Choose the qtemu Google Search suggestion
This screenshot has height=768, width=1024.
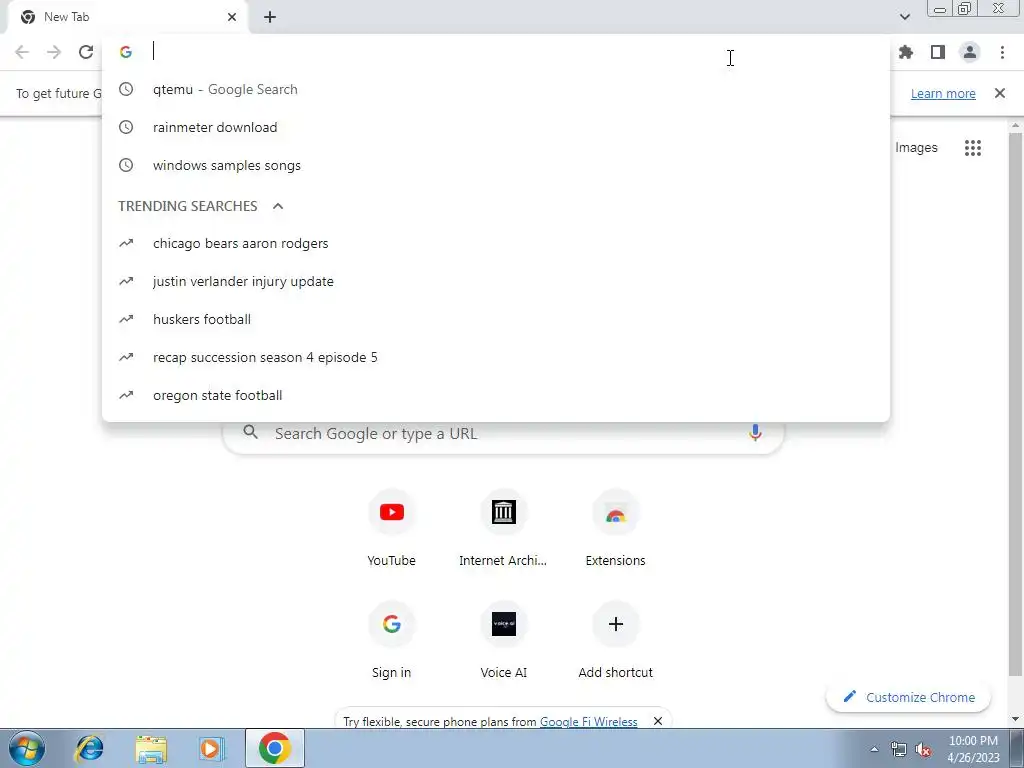pyautogui.click(x=496, y=89)
